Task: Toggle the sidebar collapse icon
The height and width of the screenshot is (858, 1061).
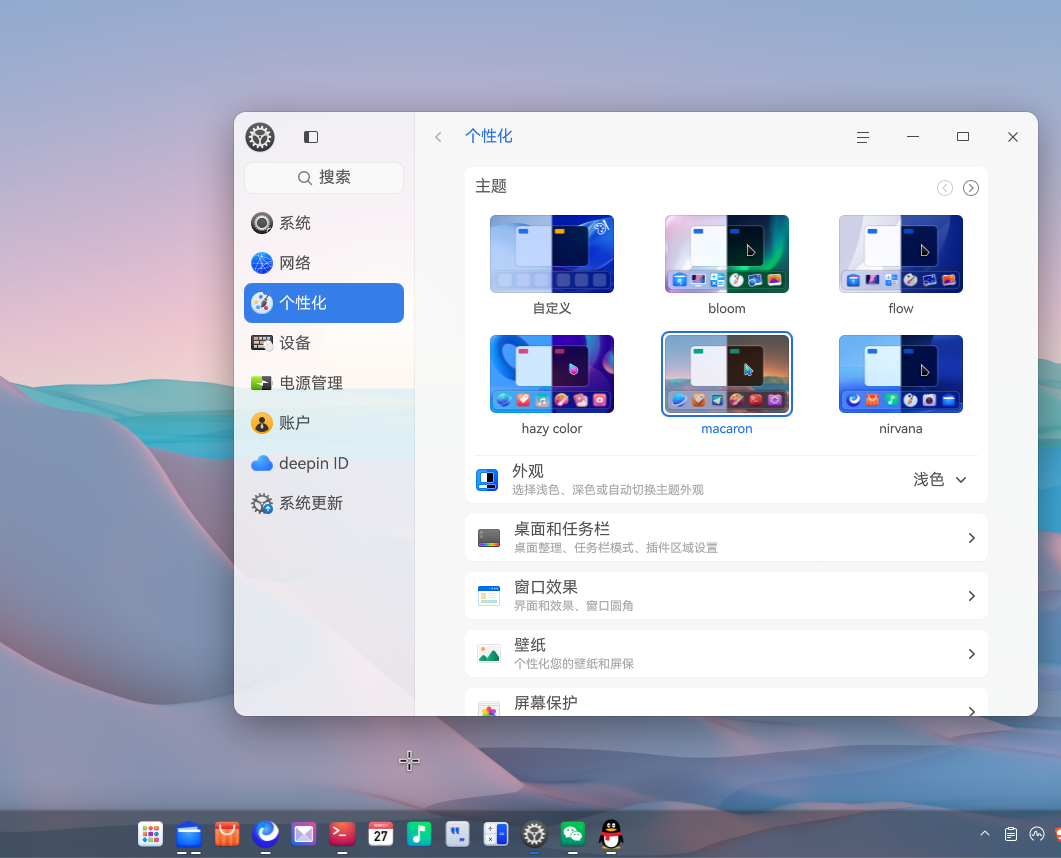Action: coord(311,137)
